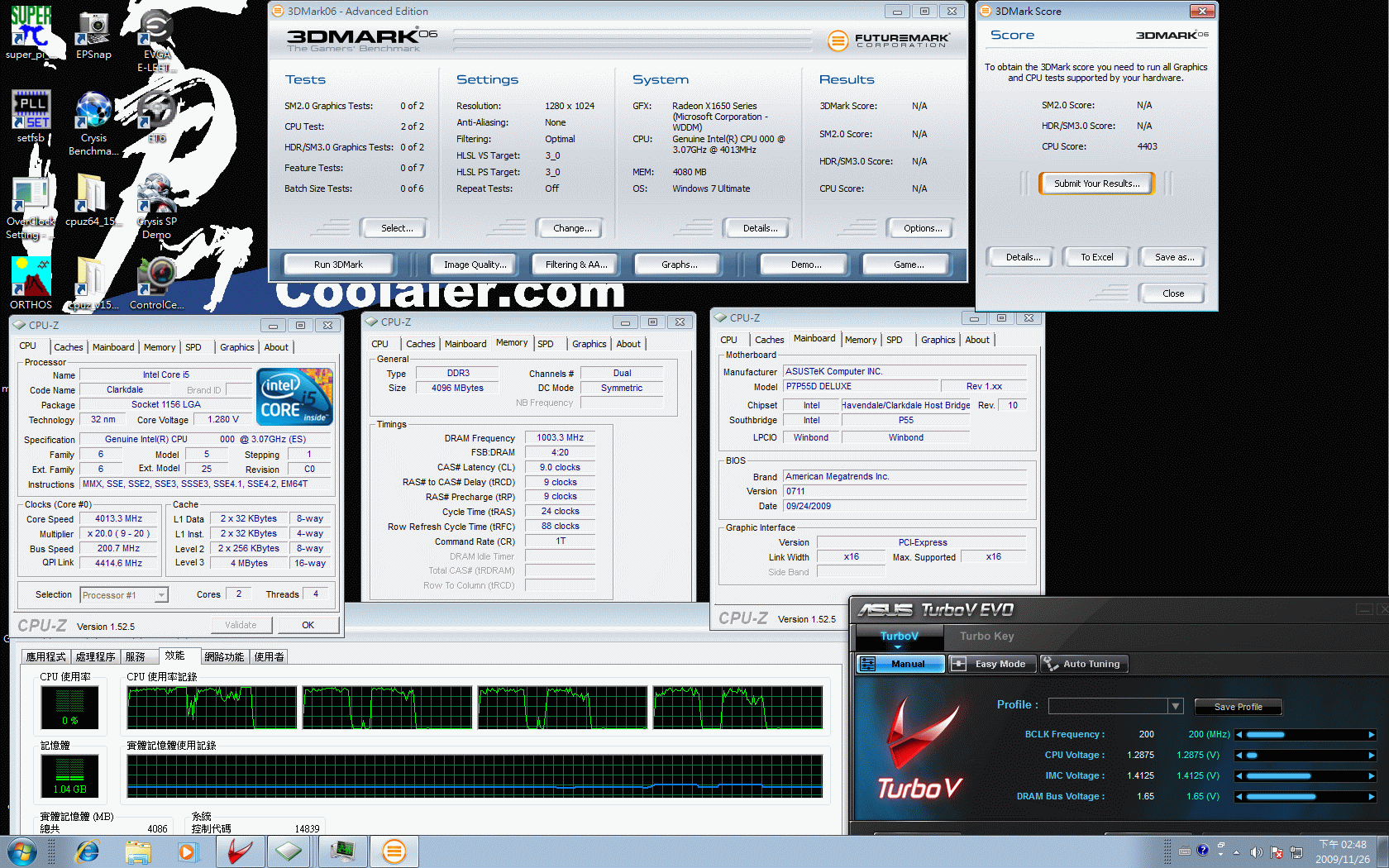The height and width of the screenshot is (868, 1389).
Task: Click Submit Your Results button
Action: click(x=1096, y=184)
